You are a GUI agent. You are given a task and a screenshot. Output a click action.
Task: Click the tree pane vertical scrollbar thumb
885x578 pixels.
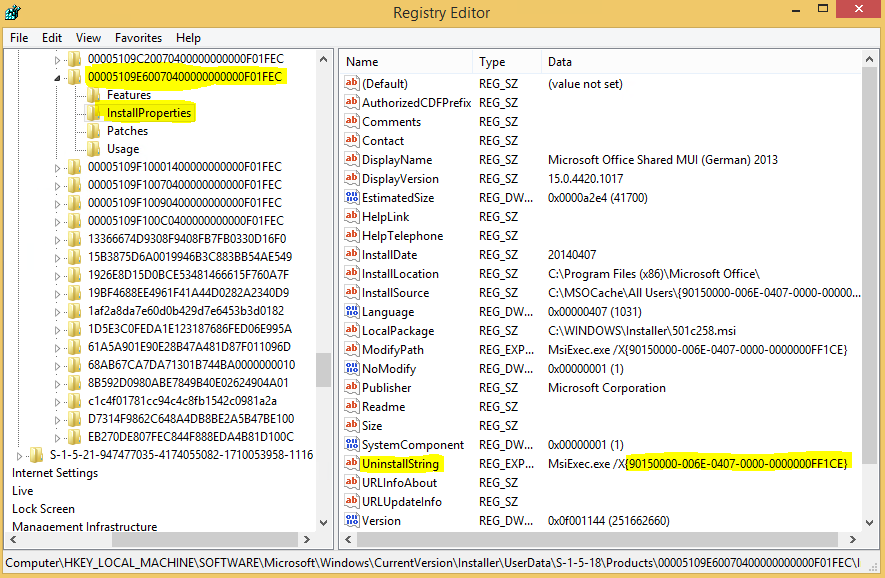tap(323, 370)
